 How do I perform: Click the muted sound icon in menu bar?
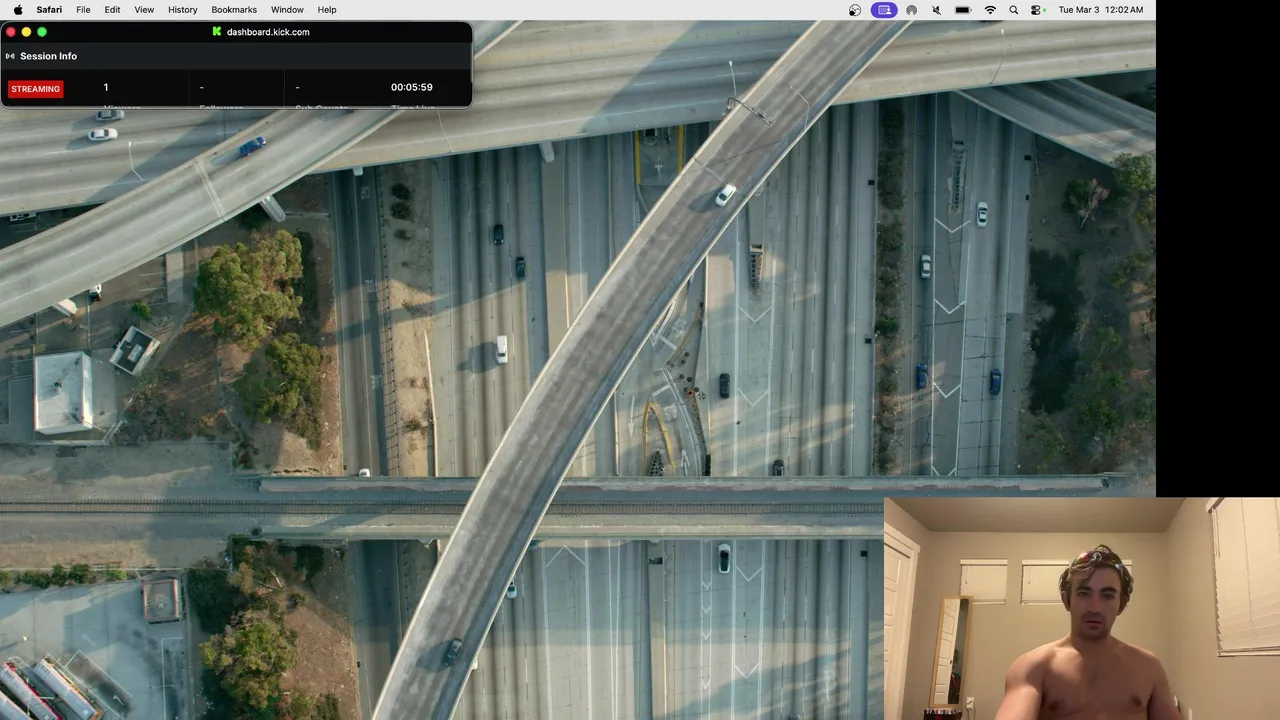pos(936,10)
